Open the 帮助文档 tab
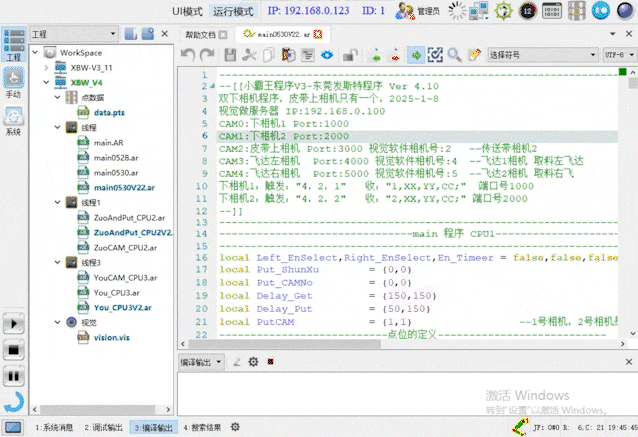The width and height of the screenshot is (638, 437). pos(206,35)
